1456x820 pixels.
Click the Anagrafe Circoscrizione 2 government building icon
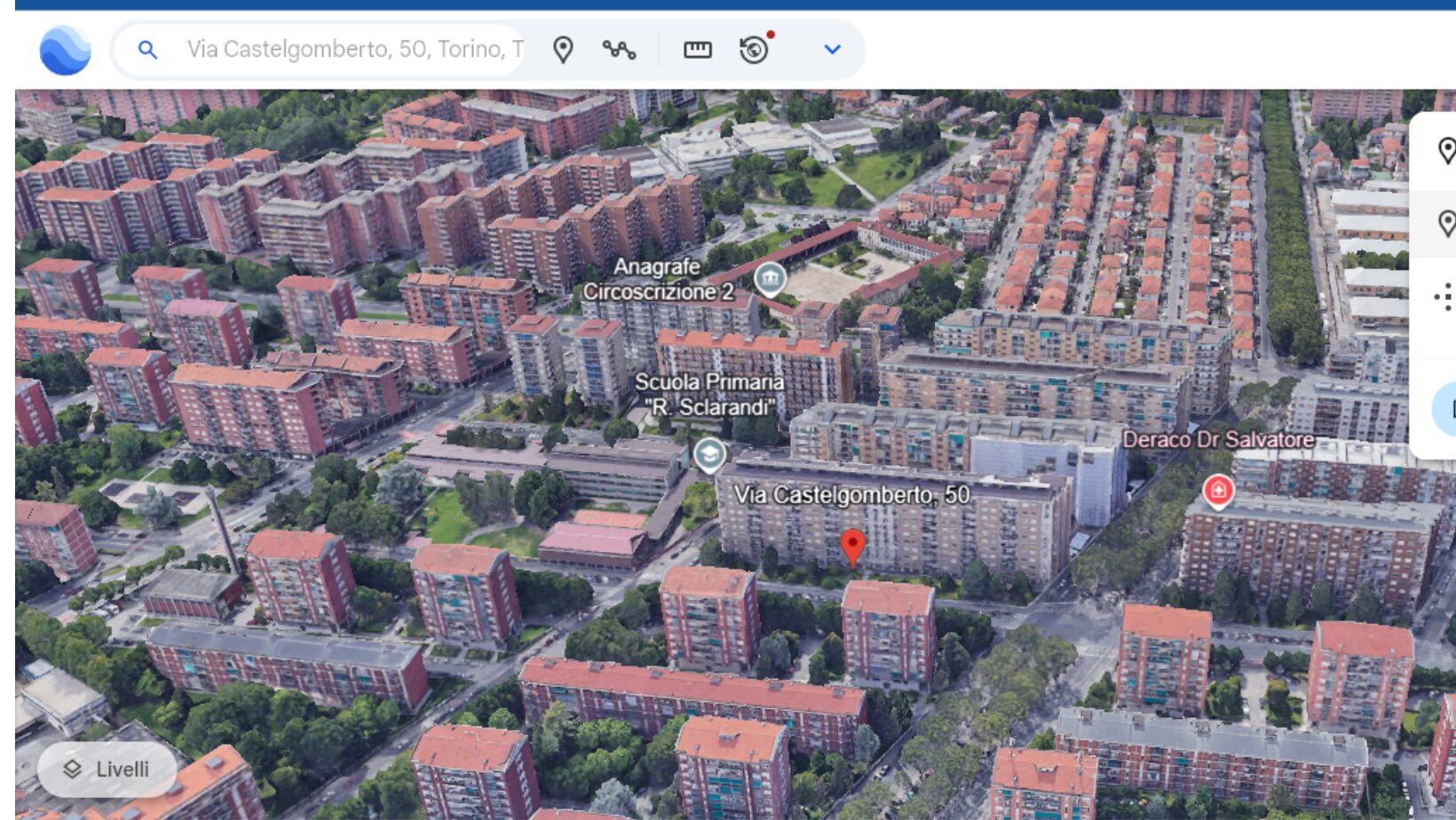pyautogui.click(x=770, y=280)
